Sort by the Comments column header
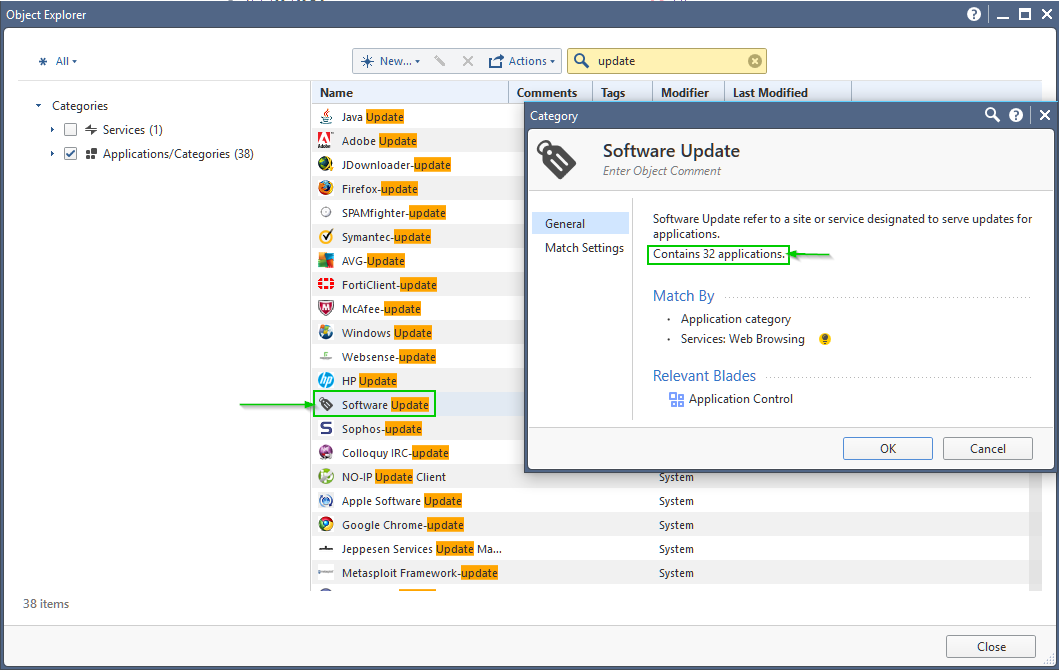The width and height of the screenshot is (1059, 670). point(550,93)
